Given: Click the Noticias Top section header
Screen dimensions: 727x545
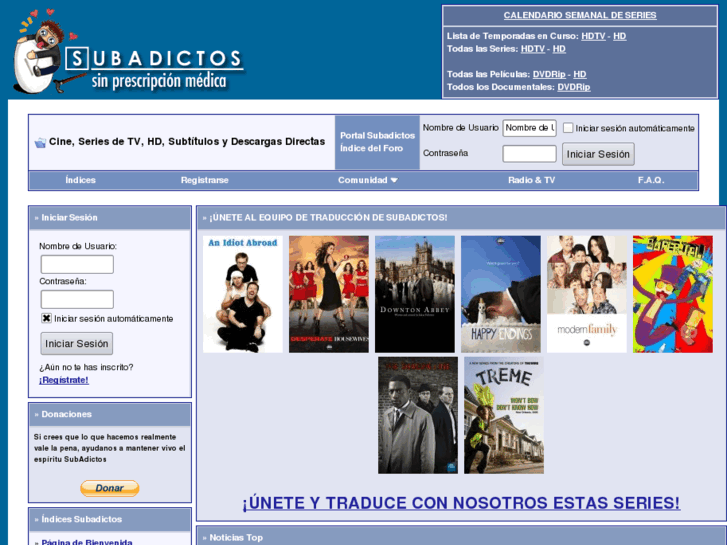Looking at the screenshot, I should pos(461,537).
